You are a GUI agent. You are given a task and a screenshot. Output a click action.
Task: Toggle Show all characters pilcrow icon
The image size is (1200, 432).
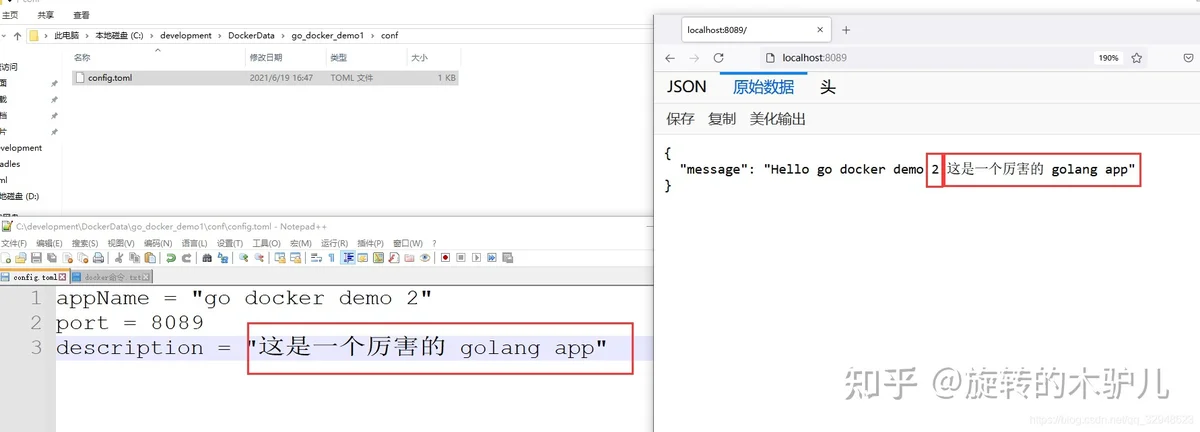(x=332, y=257)
